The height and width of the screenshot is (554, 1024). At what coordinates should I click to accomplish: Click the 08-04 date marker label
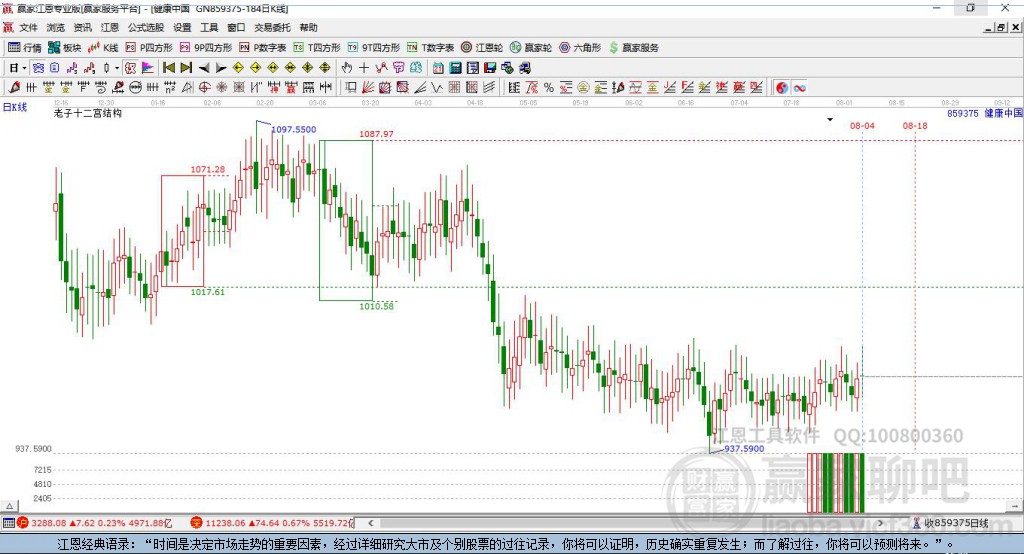coord(862,125)
